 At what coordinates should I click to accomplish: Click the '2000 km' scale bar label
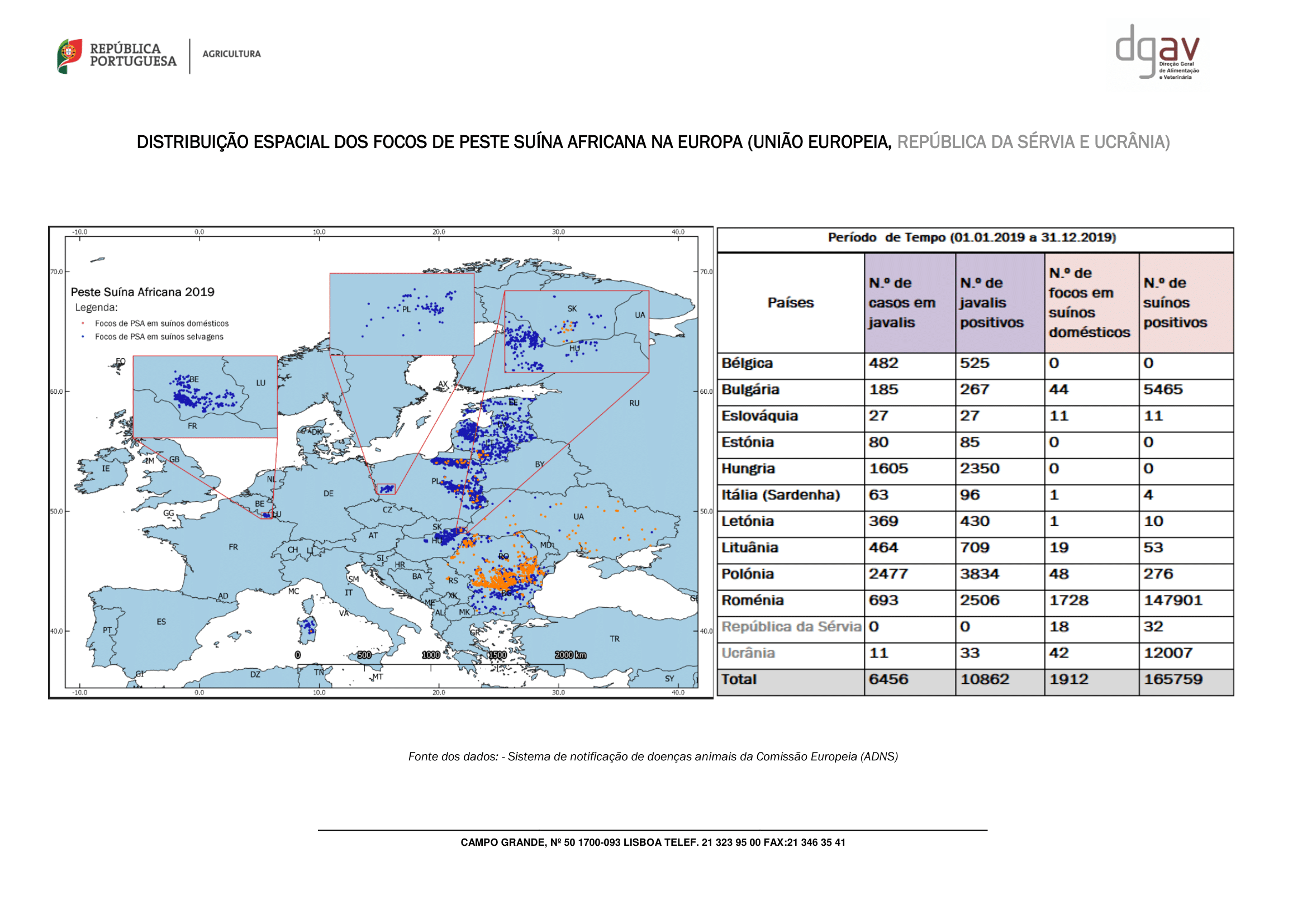point(571,655)
